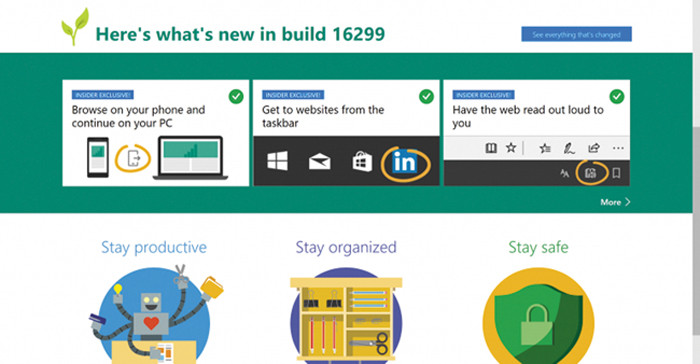700x364 pixels.
Task: Click the Insider Exclusive badge on Browse card
Action: (x=103, y=95)
